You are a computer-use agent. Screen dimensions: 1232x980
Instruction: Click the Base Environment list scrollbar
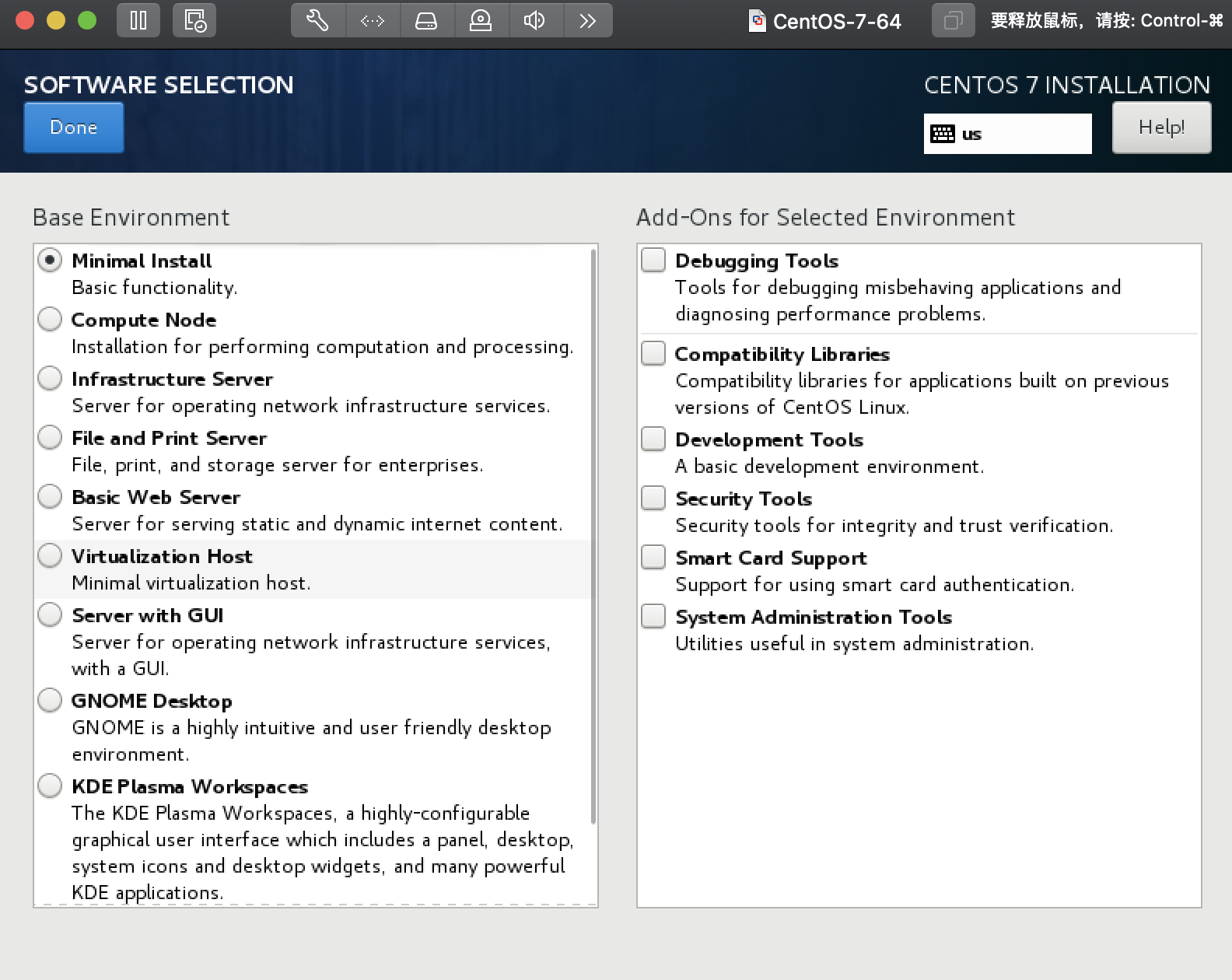click(593, 537)
